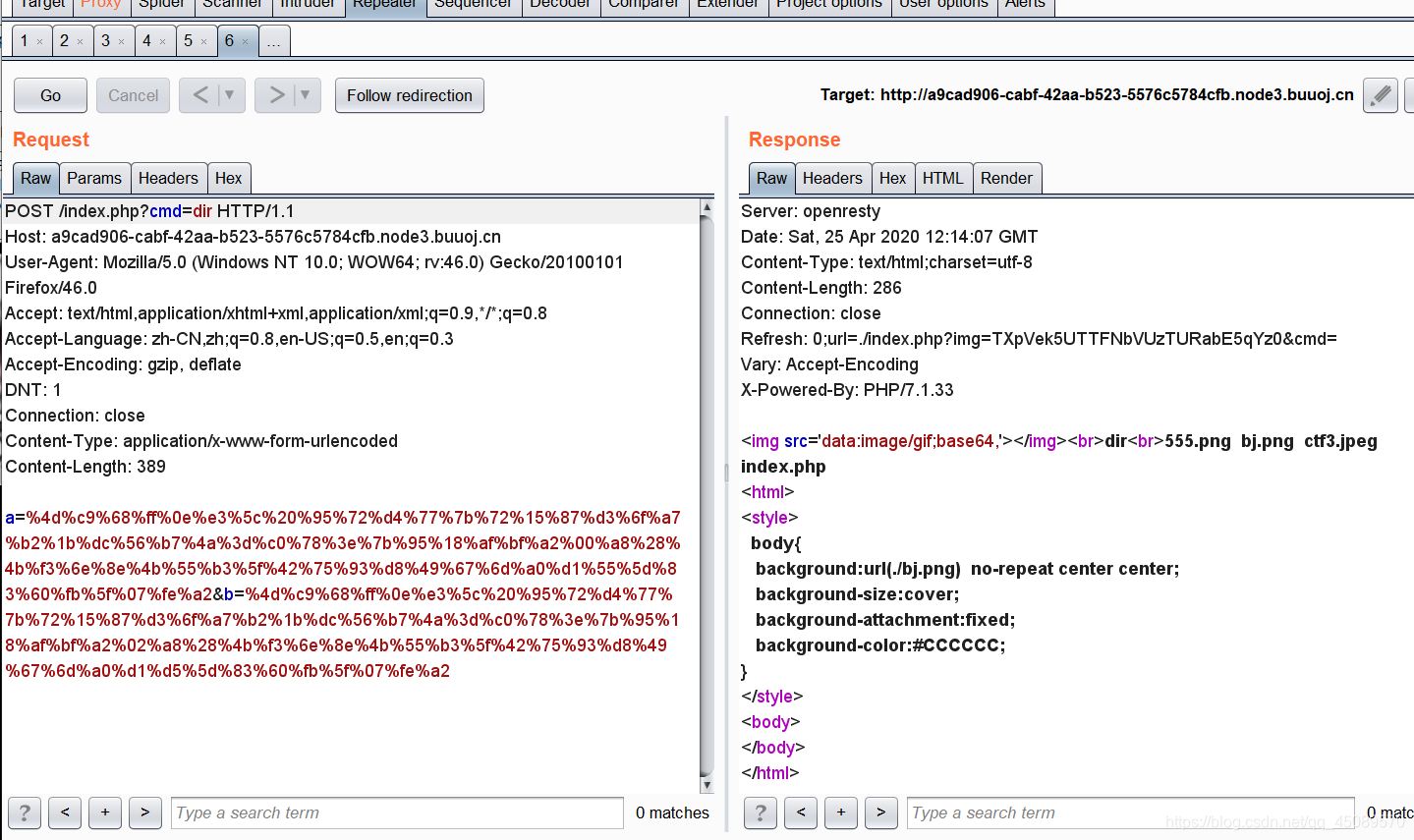This screenshot has height=840, width=1414.
Task: Go back to previous request in history
Action: click(200, 95)
